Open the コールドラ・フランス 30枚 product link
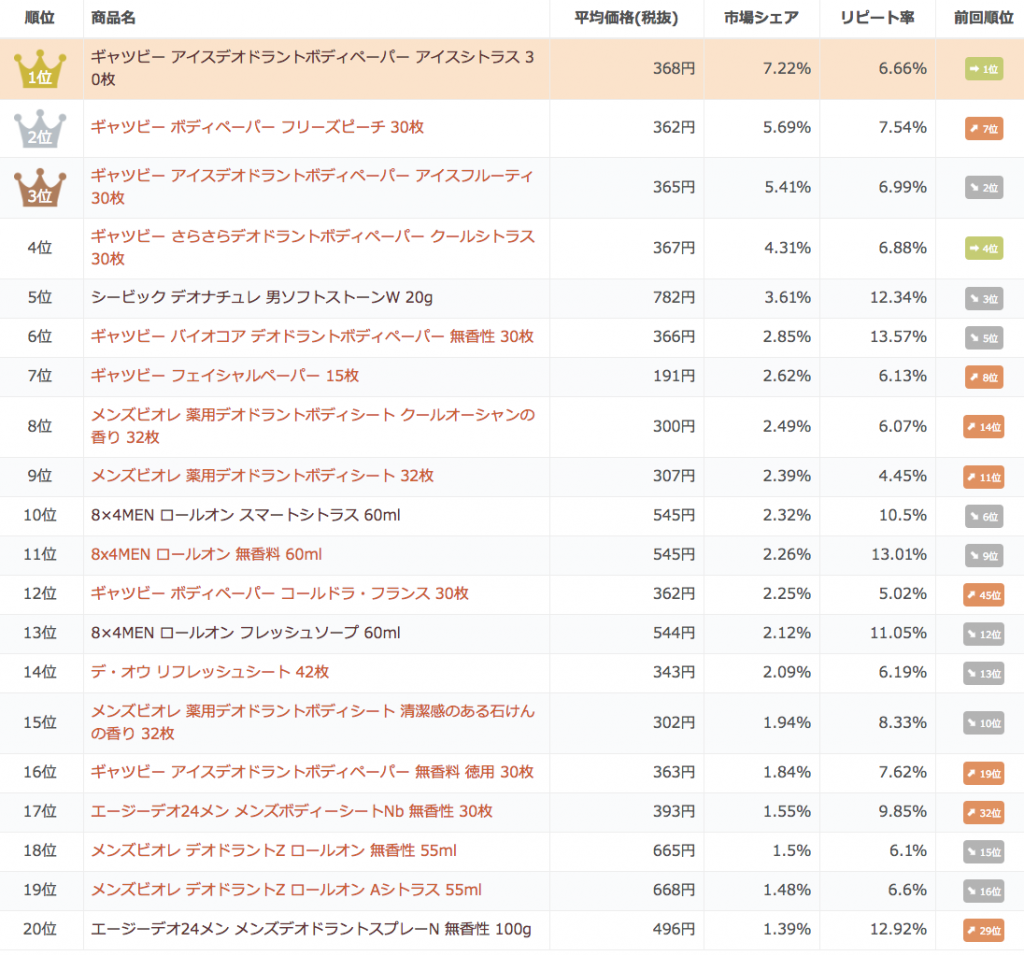 click(x=280, y=594)
